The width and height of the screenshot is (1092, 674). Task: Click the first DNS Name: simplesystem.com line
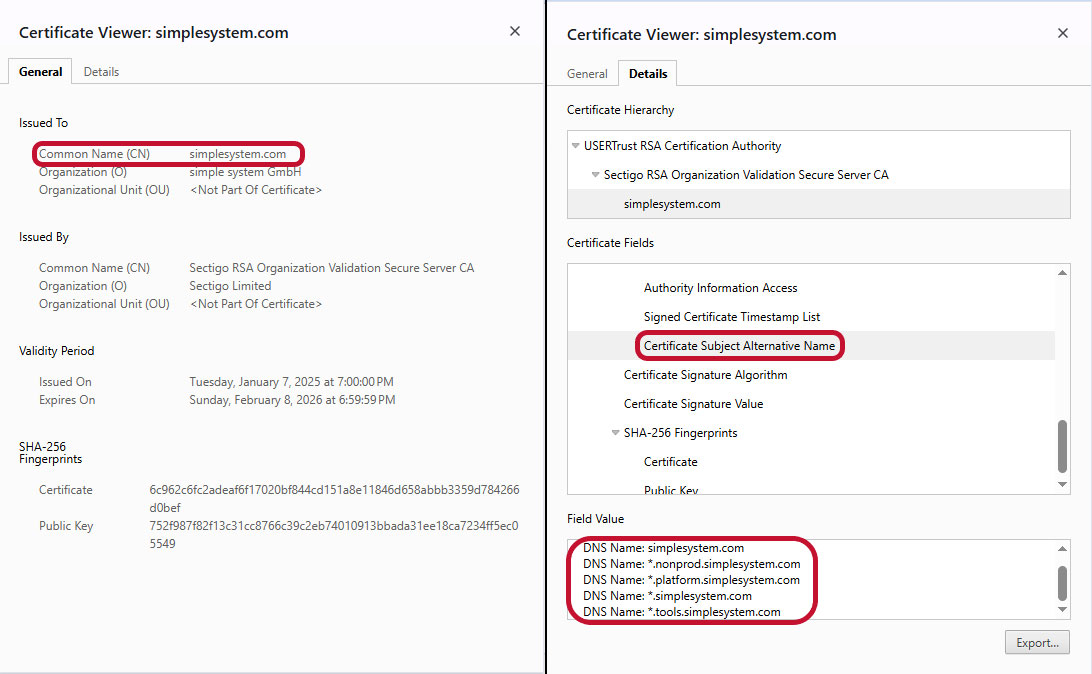coord(663,548)
